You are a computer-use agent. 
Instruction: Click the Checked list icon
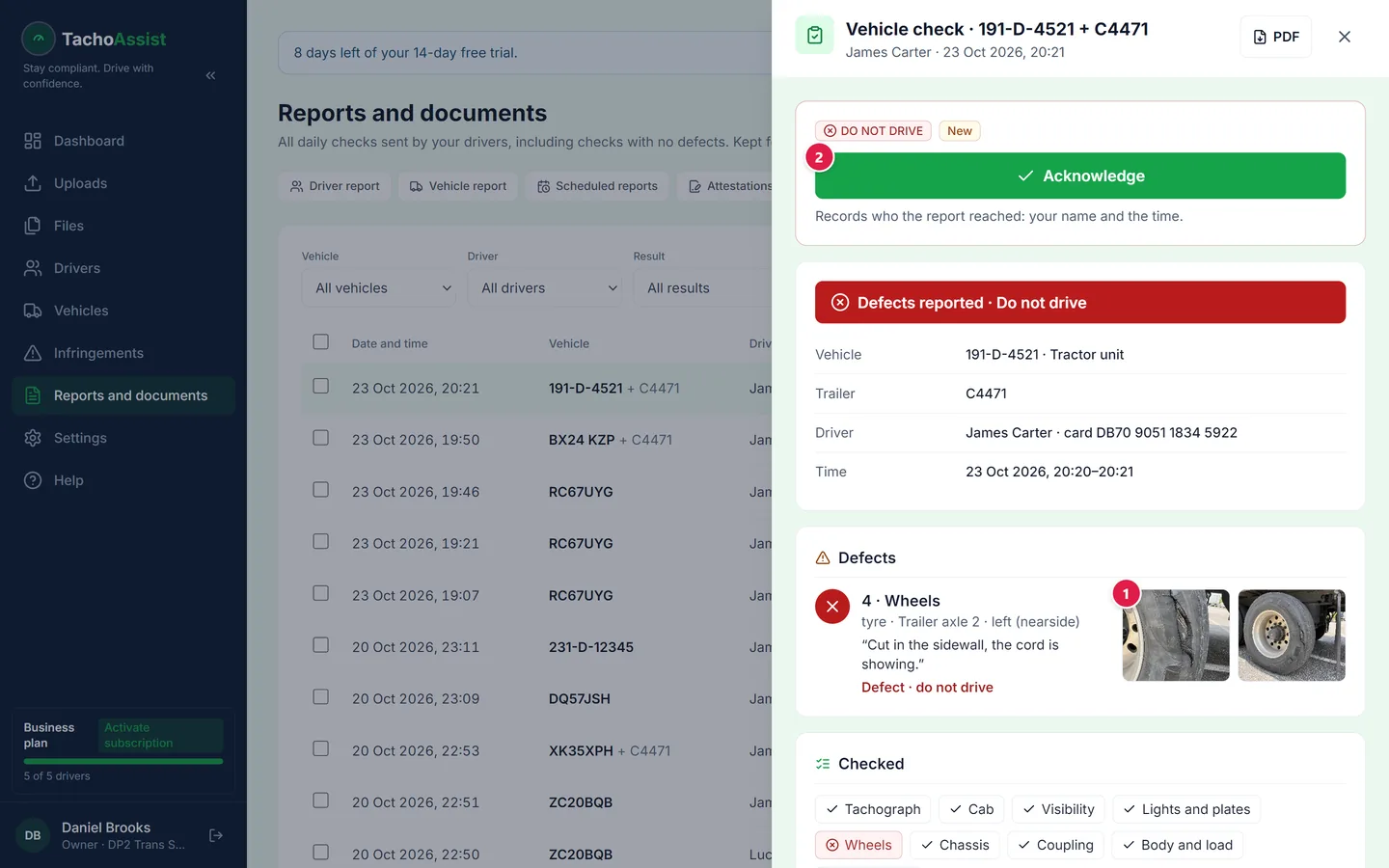[x=823, y=764]
